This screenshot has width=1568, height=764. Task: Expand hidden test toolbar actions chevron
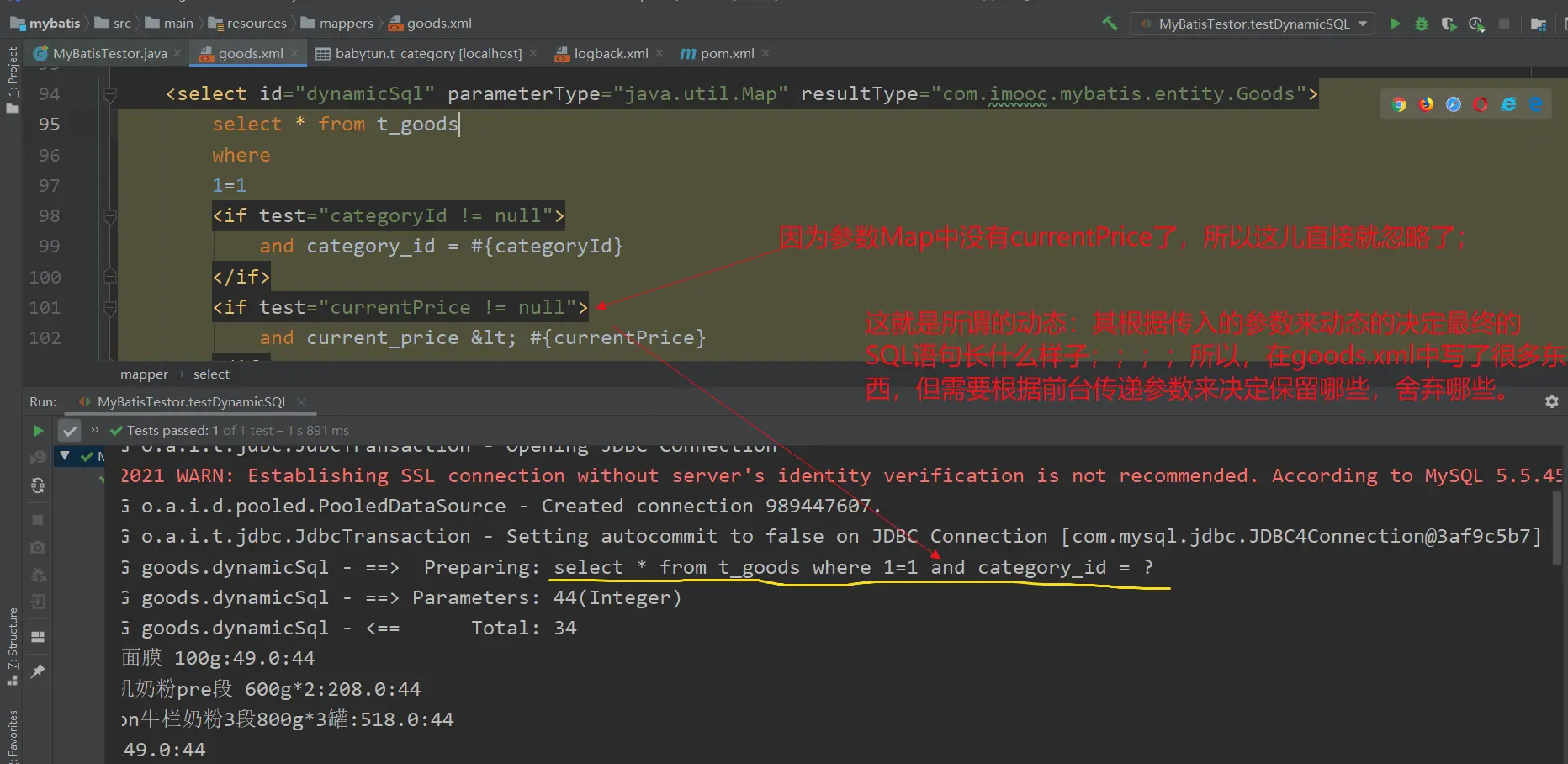click(95, 431)
